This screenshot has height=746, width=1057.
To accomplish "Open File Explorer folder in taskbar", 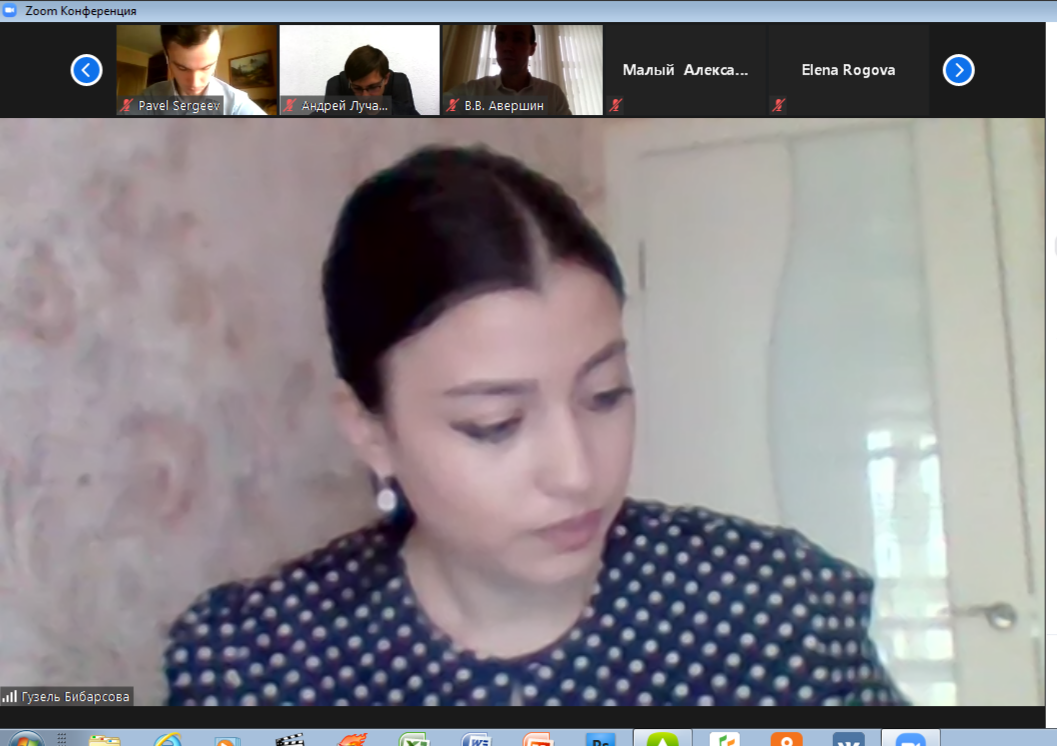I will [x=104, y=739].
